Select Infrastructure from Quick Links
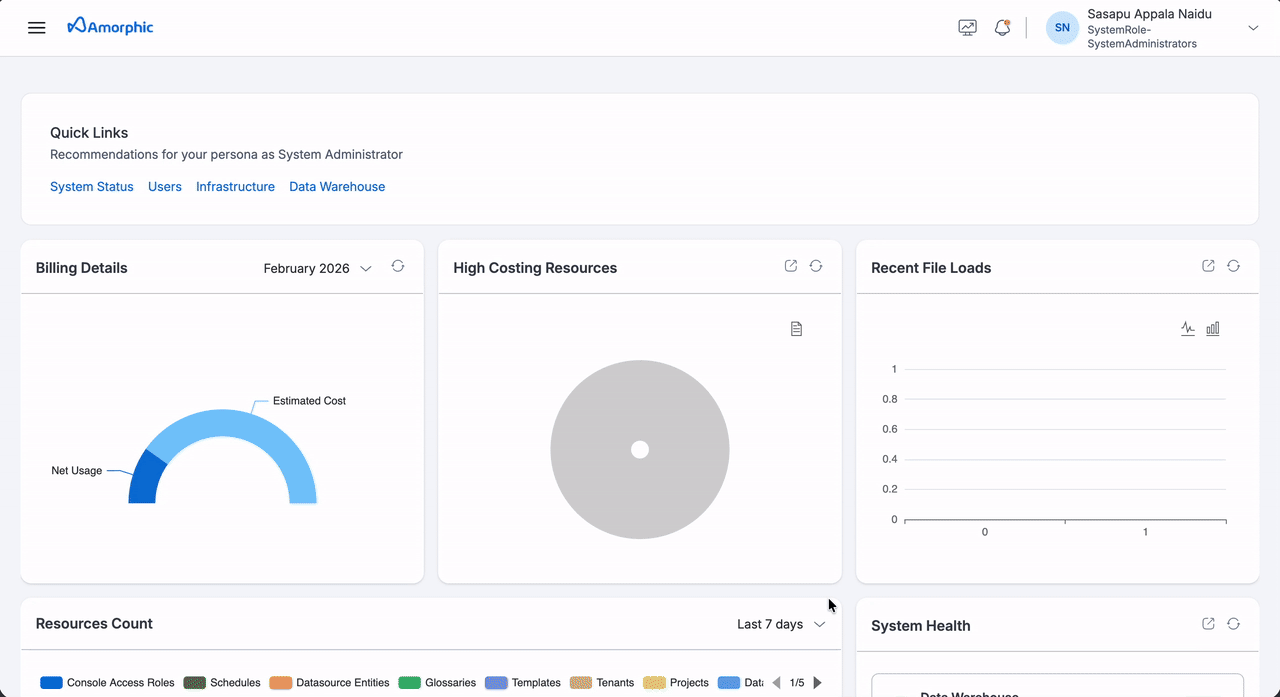This screenshot has height=697, width=1280. pyautogui.click(x=235, y=186)
